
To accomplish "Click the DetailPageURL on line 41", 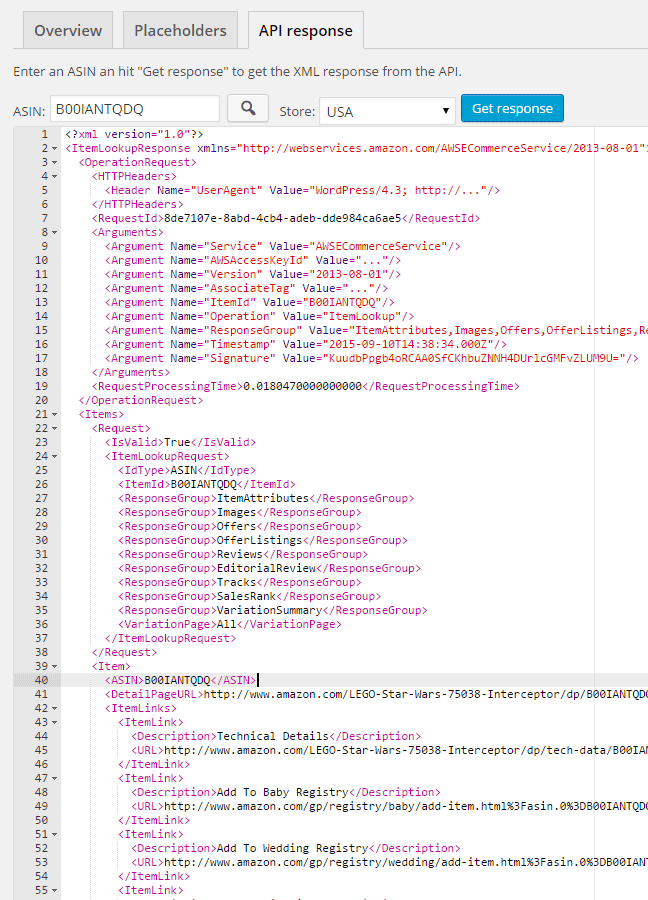I will [x=376, y=695].
